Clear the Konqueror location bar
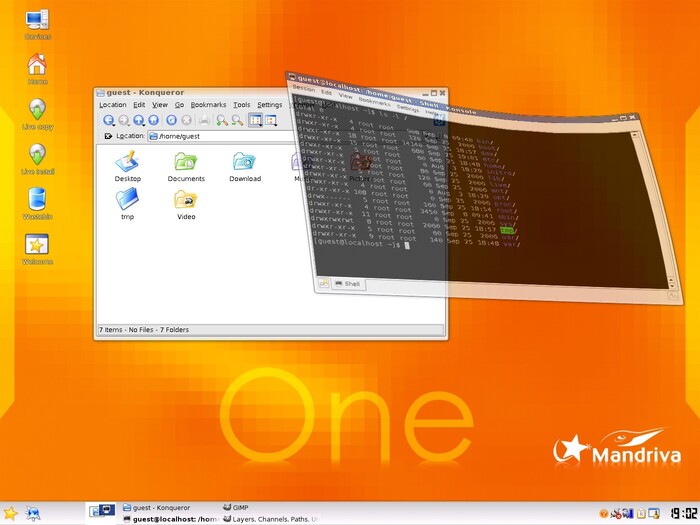The image size is (700, 525). 108,136
